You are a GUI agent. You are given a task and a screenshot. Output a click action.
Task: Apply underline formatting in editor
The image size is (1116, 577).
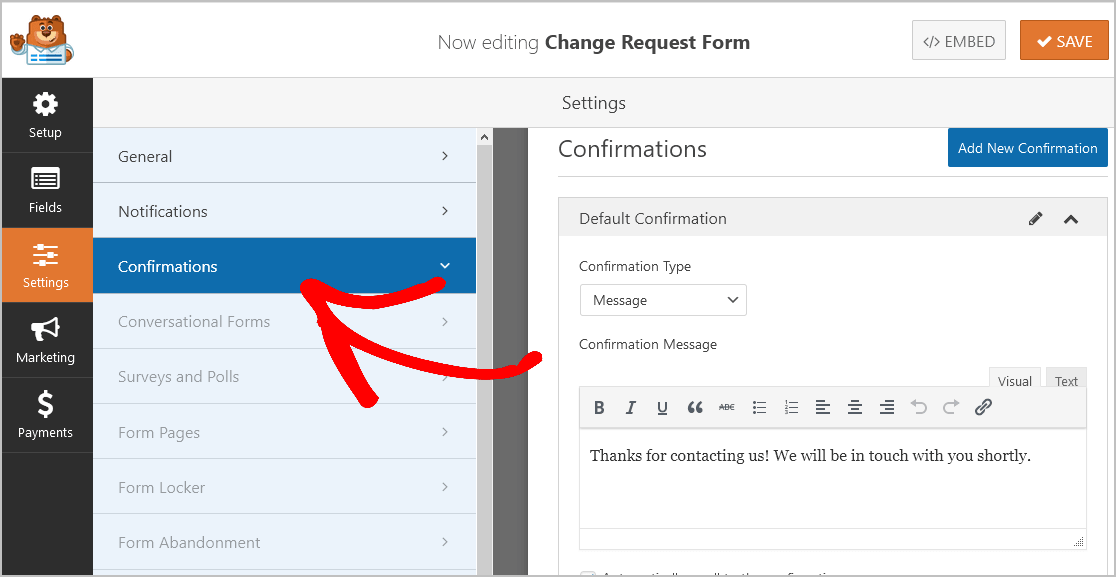point(662,408)
